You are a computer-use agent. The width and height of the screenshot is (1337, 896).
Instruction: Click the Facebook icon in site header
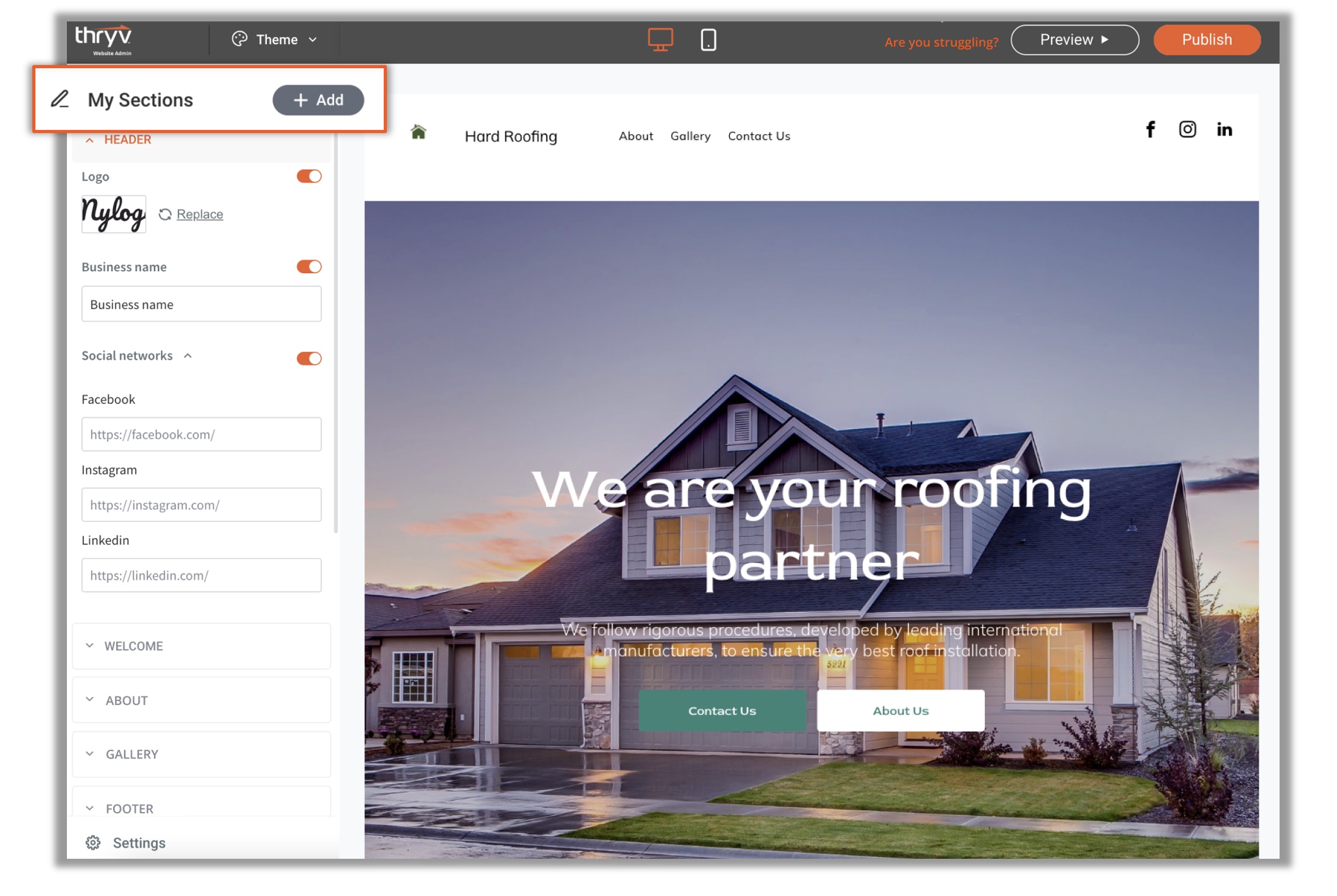click(1150, 129)
